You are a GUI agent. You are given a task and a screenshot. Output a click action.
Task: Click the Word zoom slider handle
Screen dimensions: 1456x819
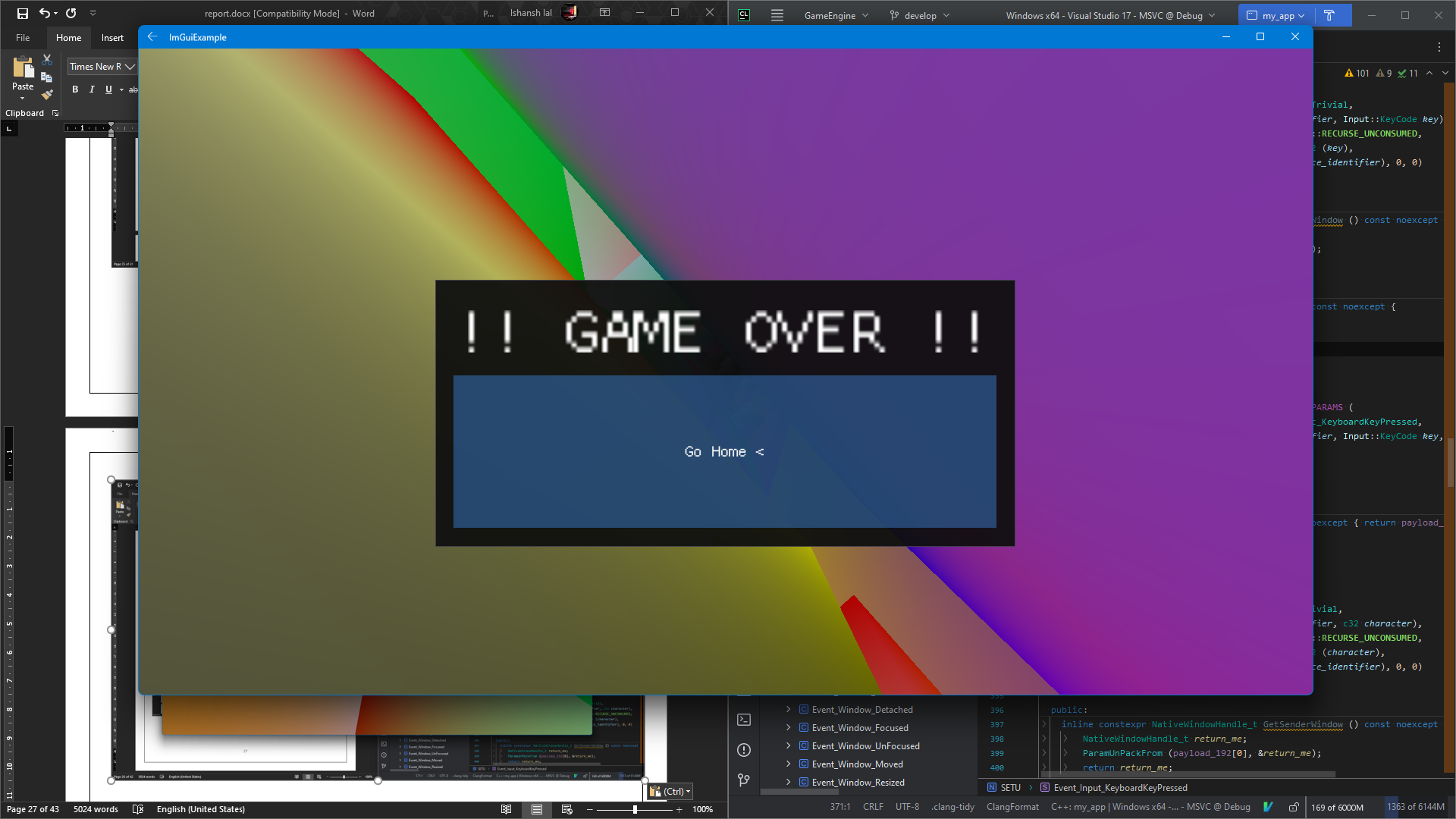coord(635,809)
